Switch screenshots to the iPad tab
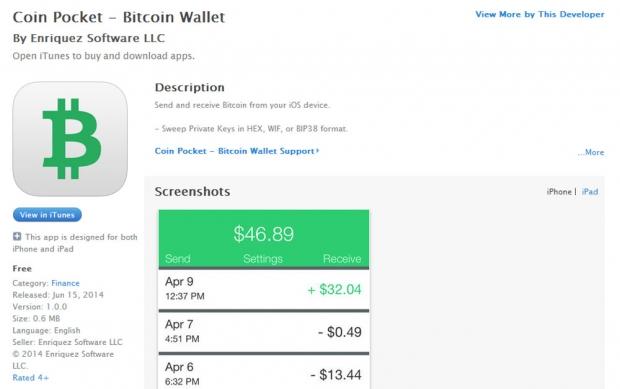Image resolution: width=620 pixels, height=389 pixels. pyautogui.click(x=590, y=192)
